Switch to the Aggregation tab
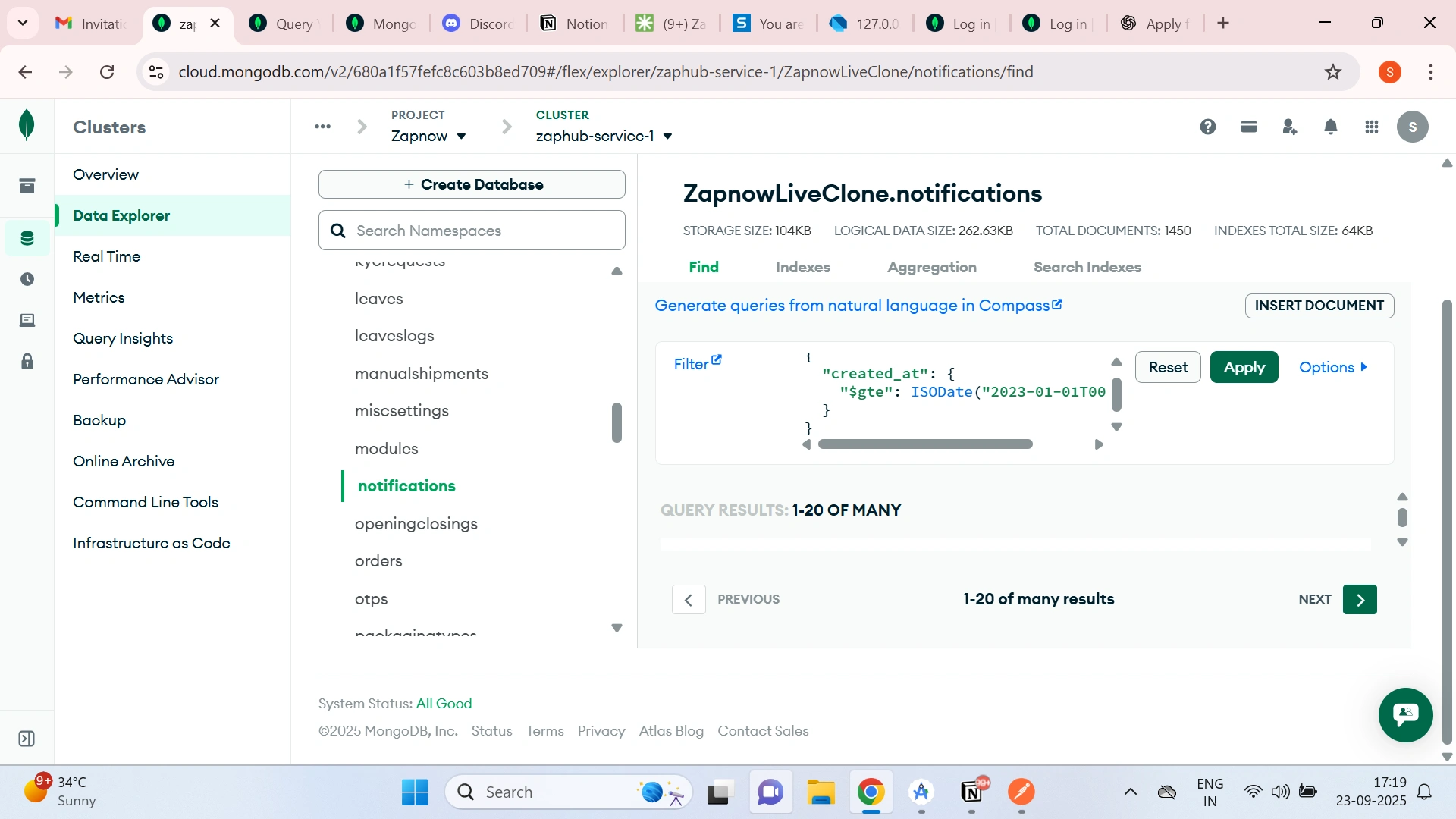The image size is (1456, 819). pyautogui.click(x=932, y=267)
